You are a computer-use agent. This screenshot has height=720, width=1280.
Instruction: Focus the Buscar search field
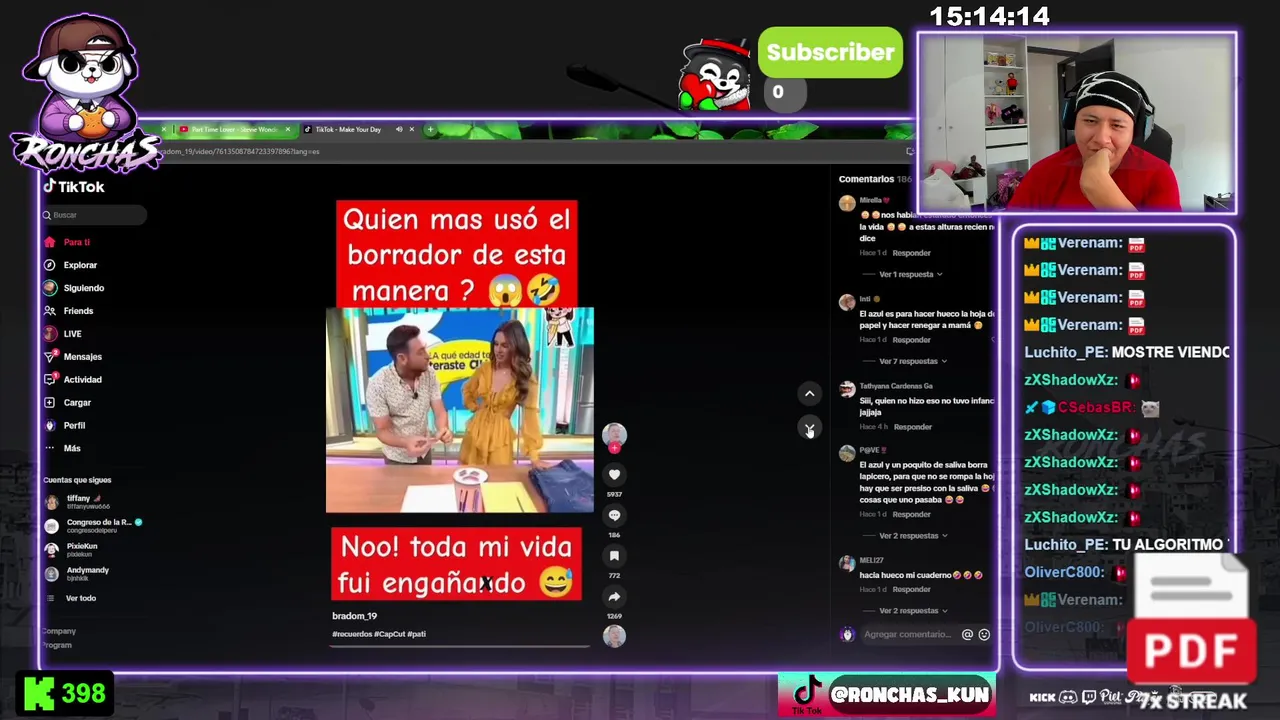pyautogui.click(x=94, y=215)
